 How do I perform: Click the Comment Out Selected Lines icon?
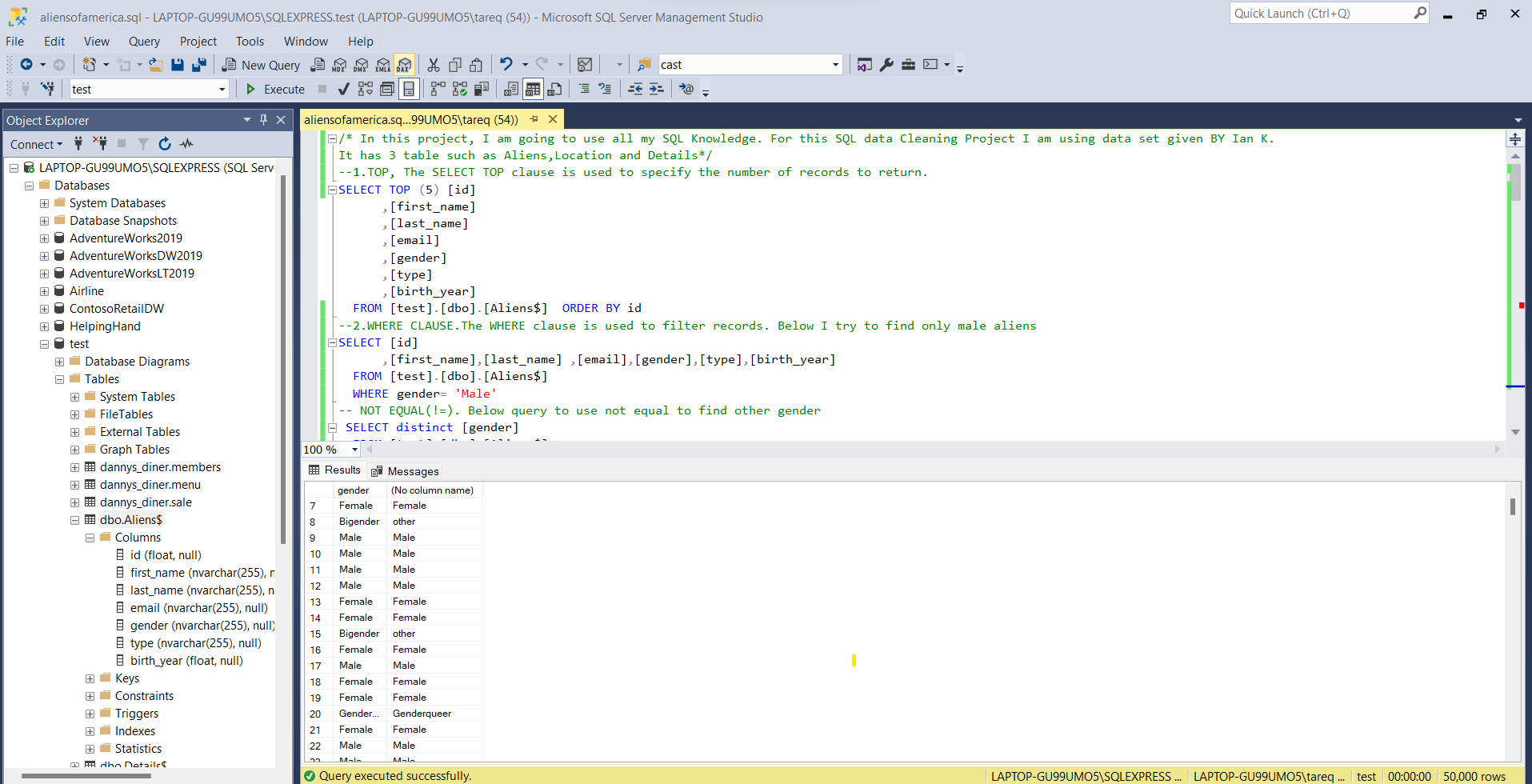coord(585,89)
